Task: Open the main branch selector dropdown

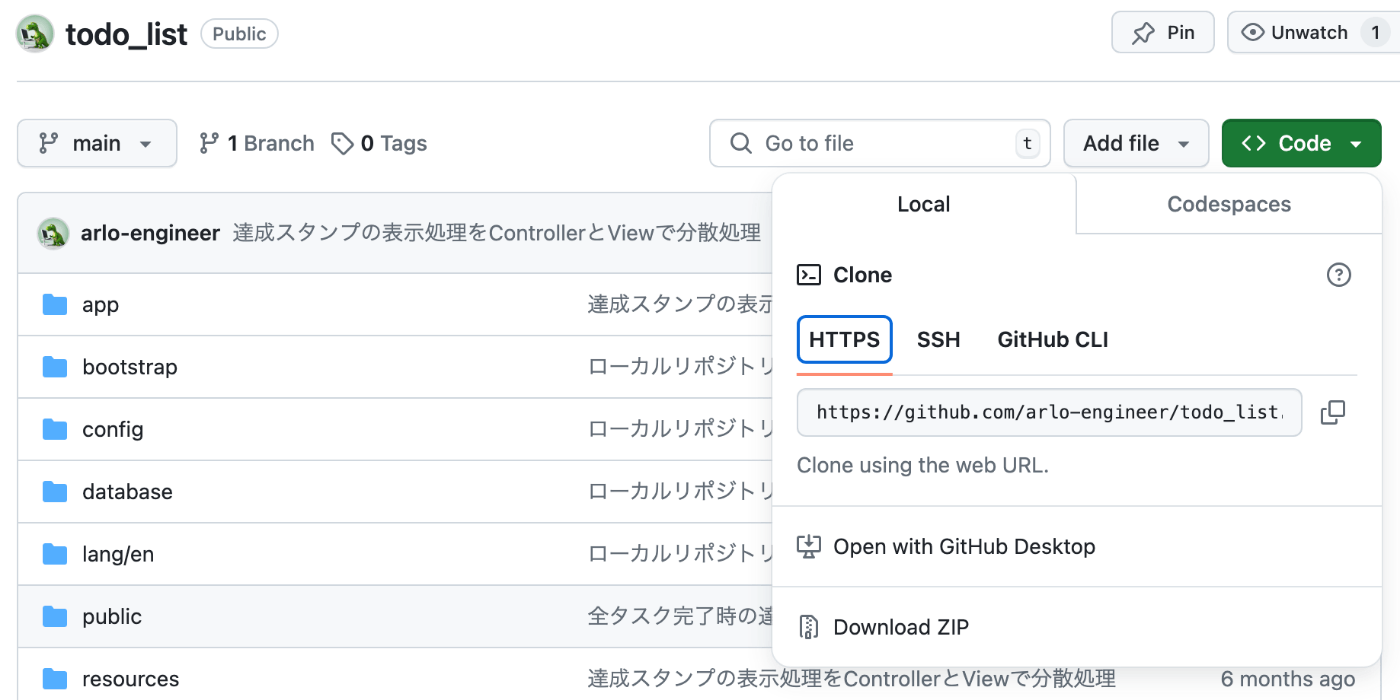Action: pyautogui.click(x=97, y=143)
